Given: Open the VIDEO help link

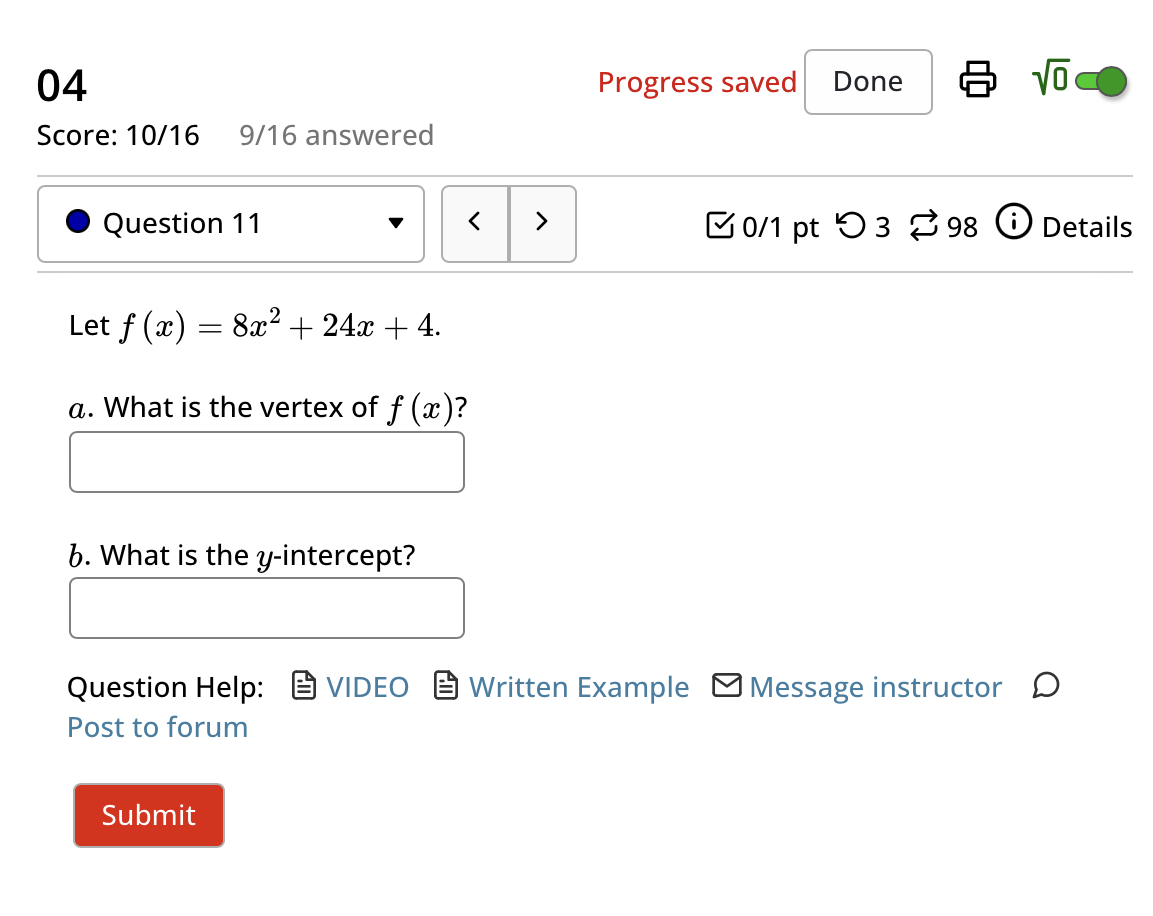Looking at the screenshot, I should (367, 687).
